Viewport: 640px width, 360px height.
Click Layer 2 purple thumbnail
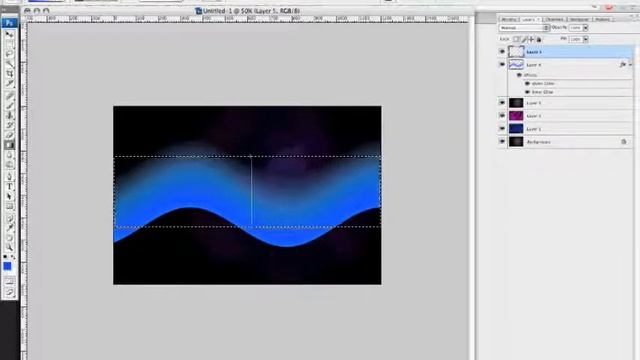coord(516,116)
